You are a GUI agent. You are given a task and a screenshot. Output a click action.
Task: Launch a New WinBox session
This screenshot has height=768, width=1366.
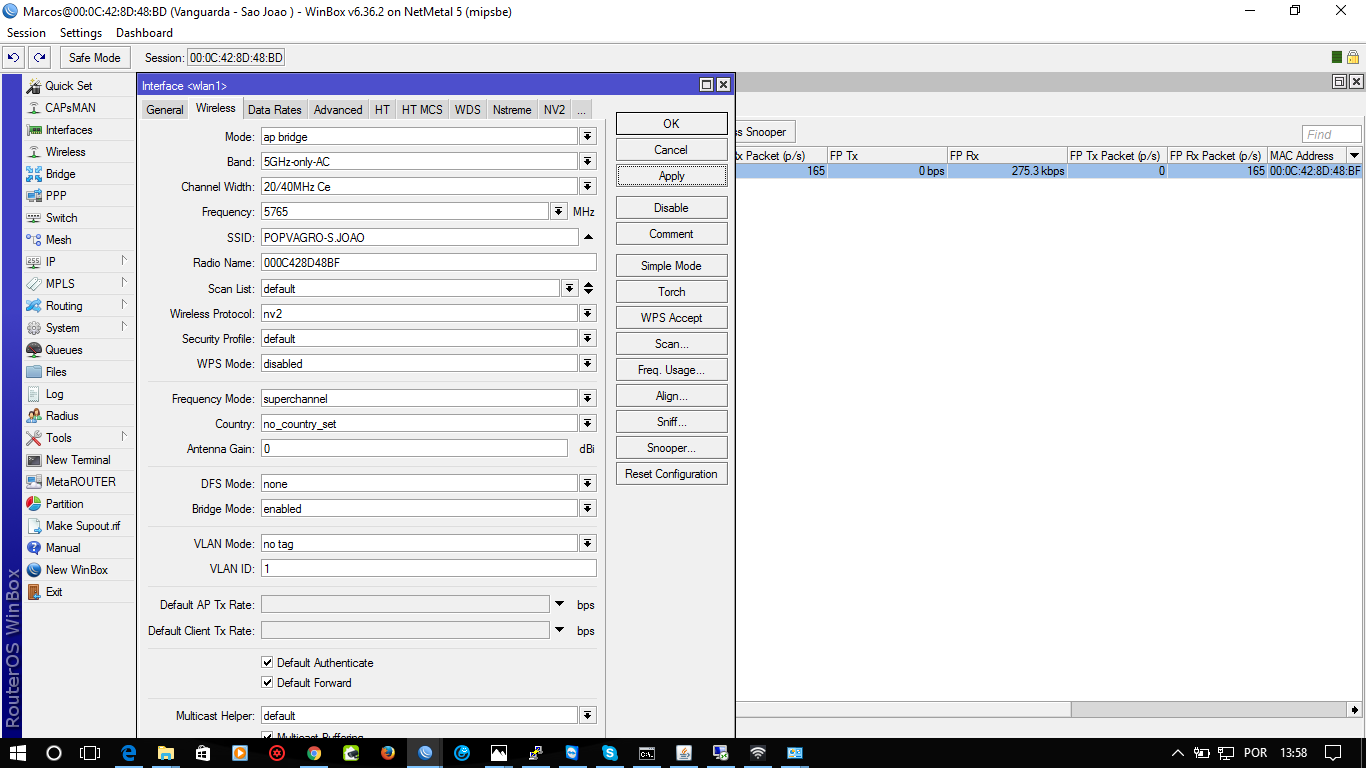coord(76,570)
